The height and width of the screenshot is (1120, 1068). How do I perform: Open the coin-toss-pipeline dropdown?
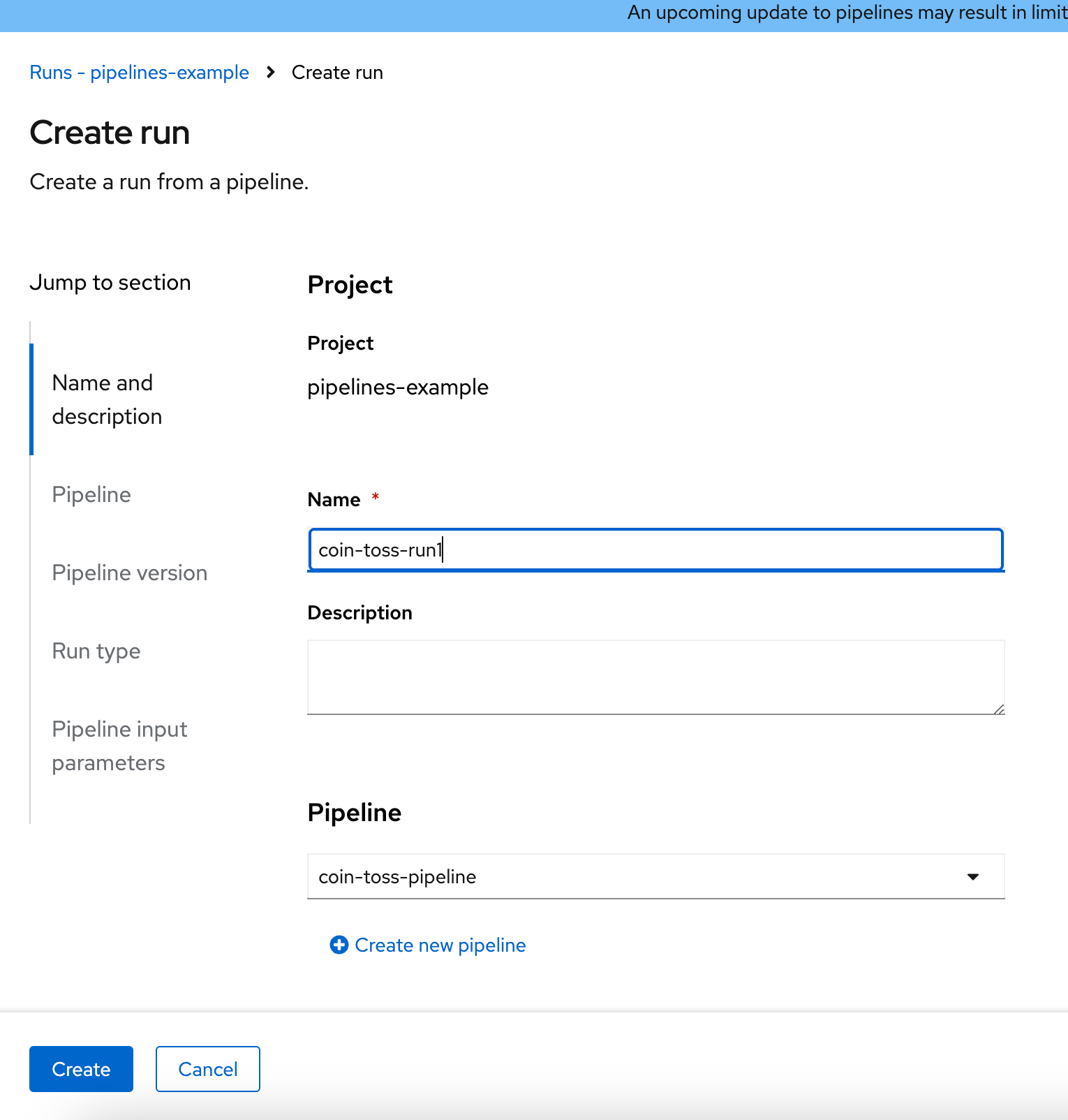(x=655, y=876)
